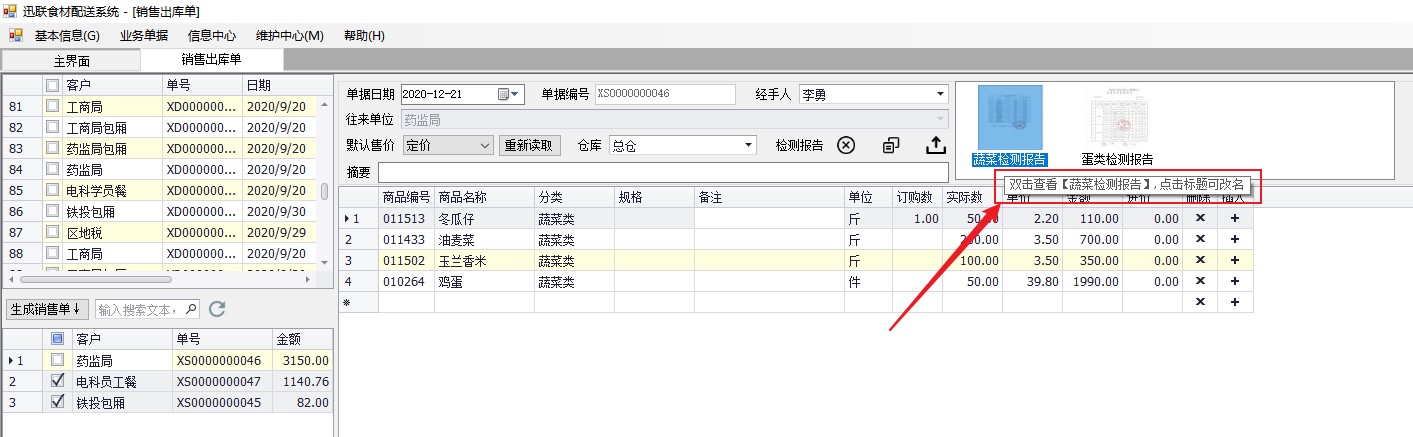Viewport: 1413px width, 437px height.
Task: Toggle select-all checkbox in lower list header
Action: pos(57,339)
